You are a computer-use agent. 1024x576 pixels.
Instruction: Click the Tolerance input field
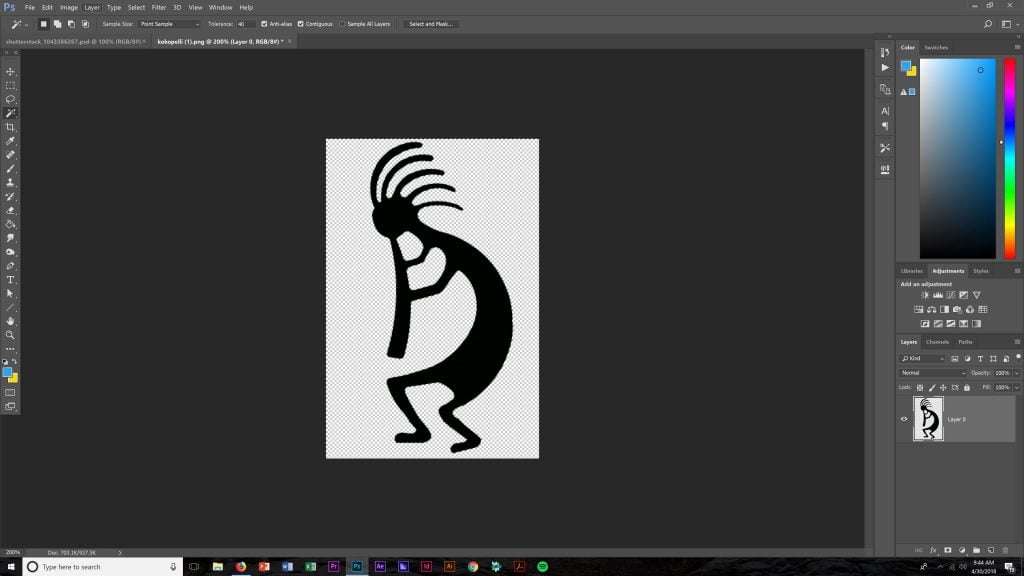click(x=245, y=24)
